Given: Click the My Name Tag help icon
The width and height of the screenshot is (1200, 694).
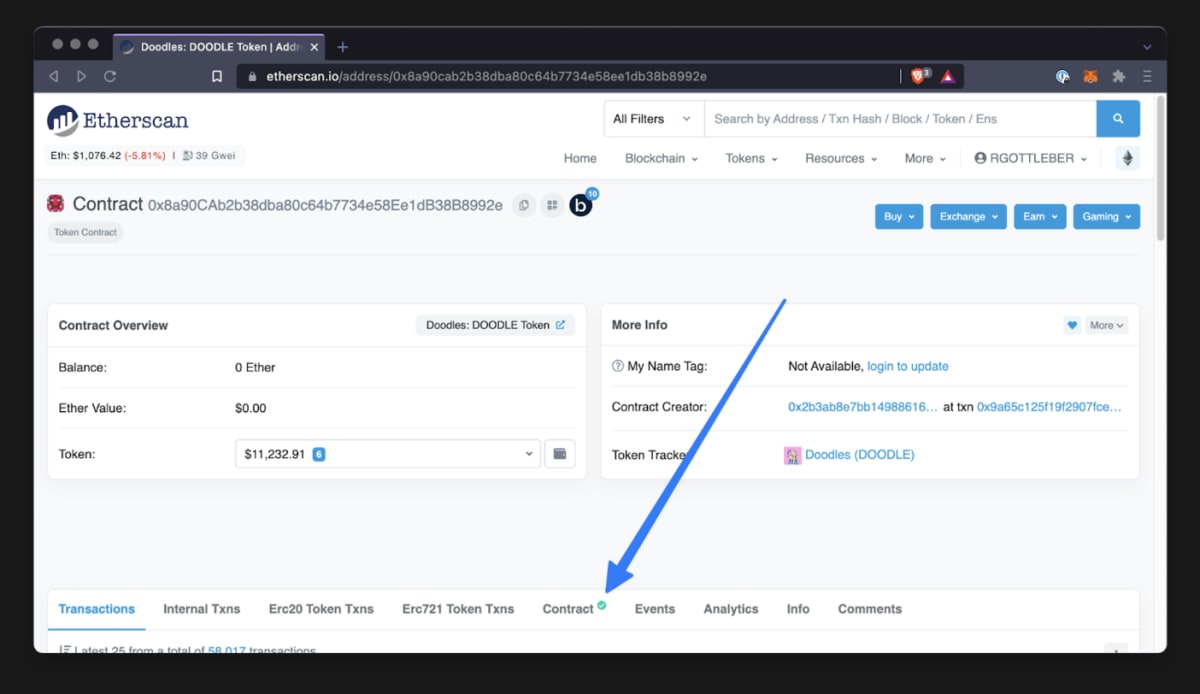Looking at the screenshot, I should click(x=618, y=366).
